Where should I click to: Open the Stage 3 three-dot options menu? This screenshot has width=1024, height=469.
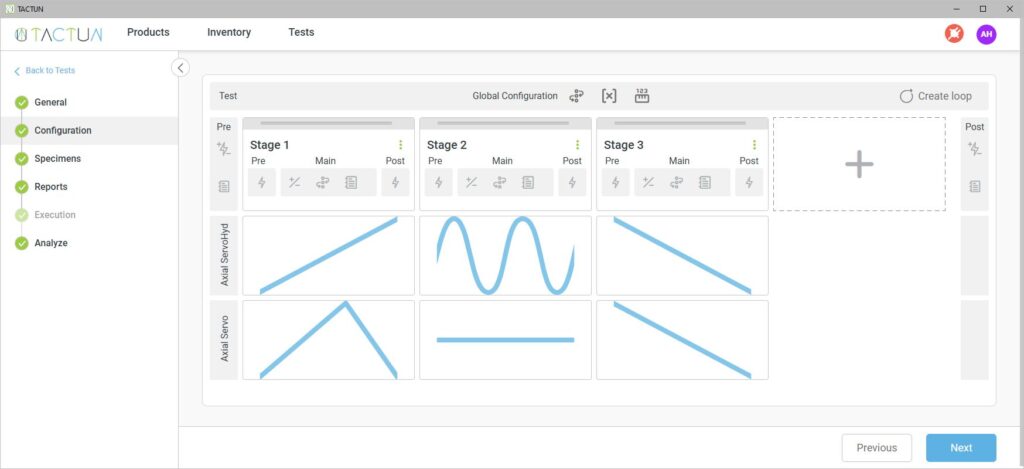(754, 145)
